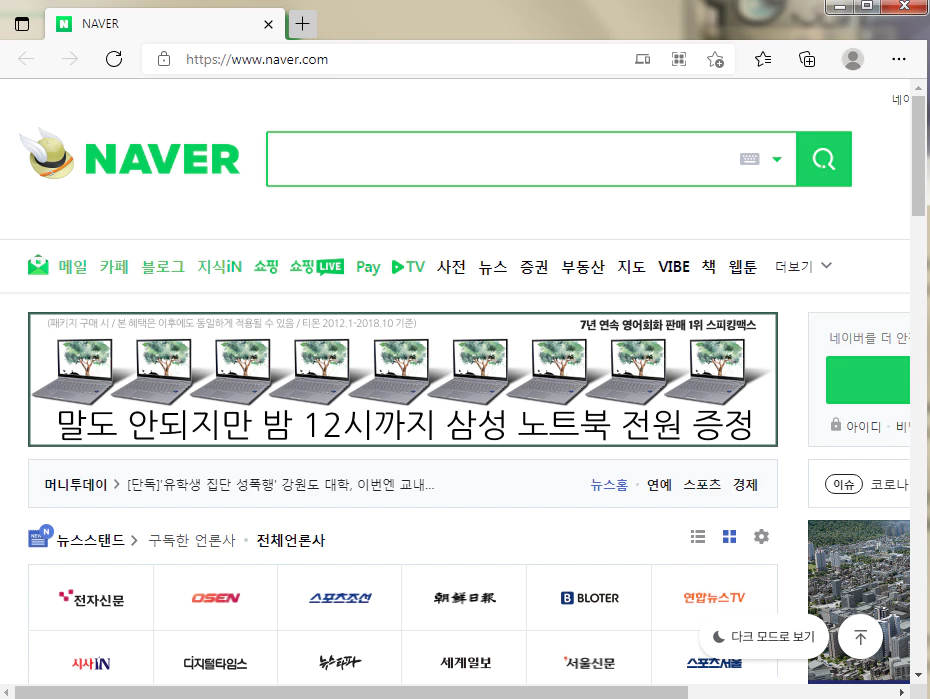Open newsstand settings gear icon

tap(762, 537)
